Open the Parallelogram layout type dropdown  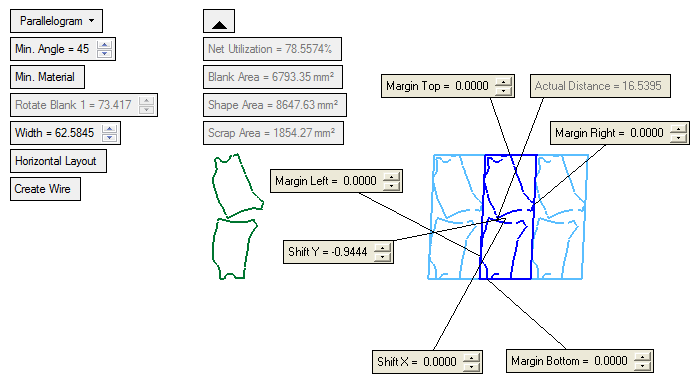click(x=56, y=21)
